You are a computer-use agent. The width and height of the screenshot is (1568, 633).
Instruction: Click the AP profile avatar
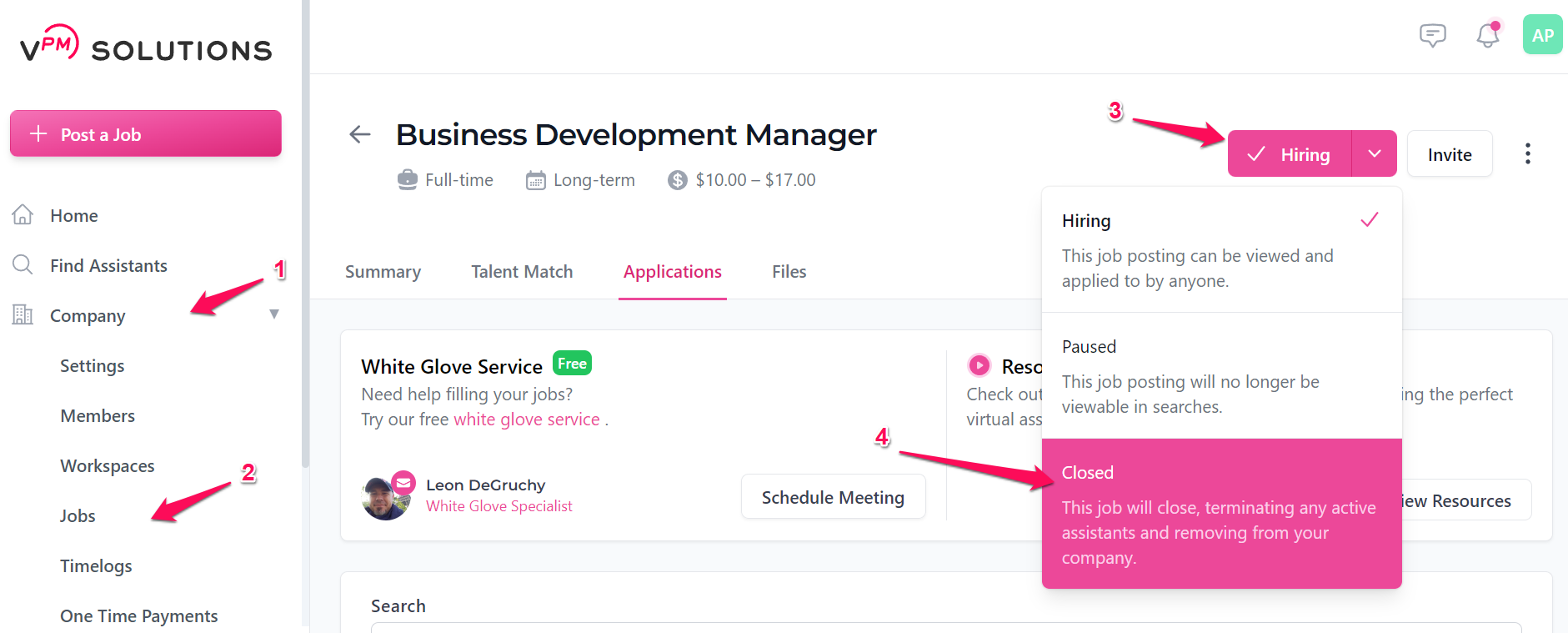[1541, 35]
